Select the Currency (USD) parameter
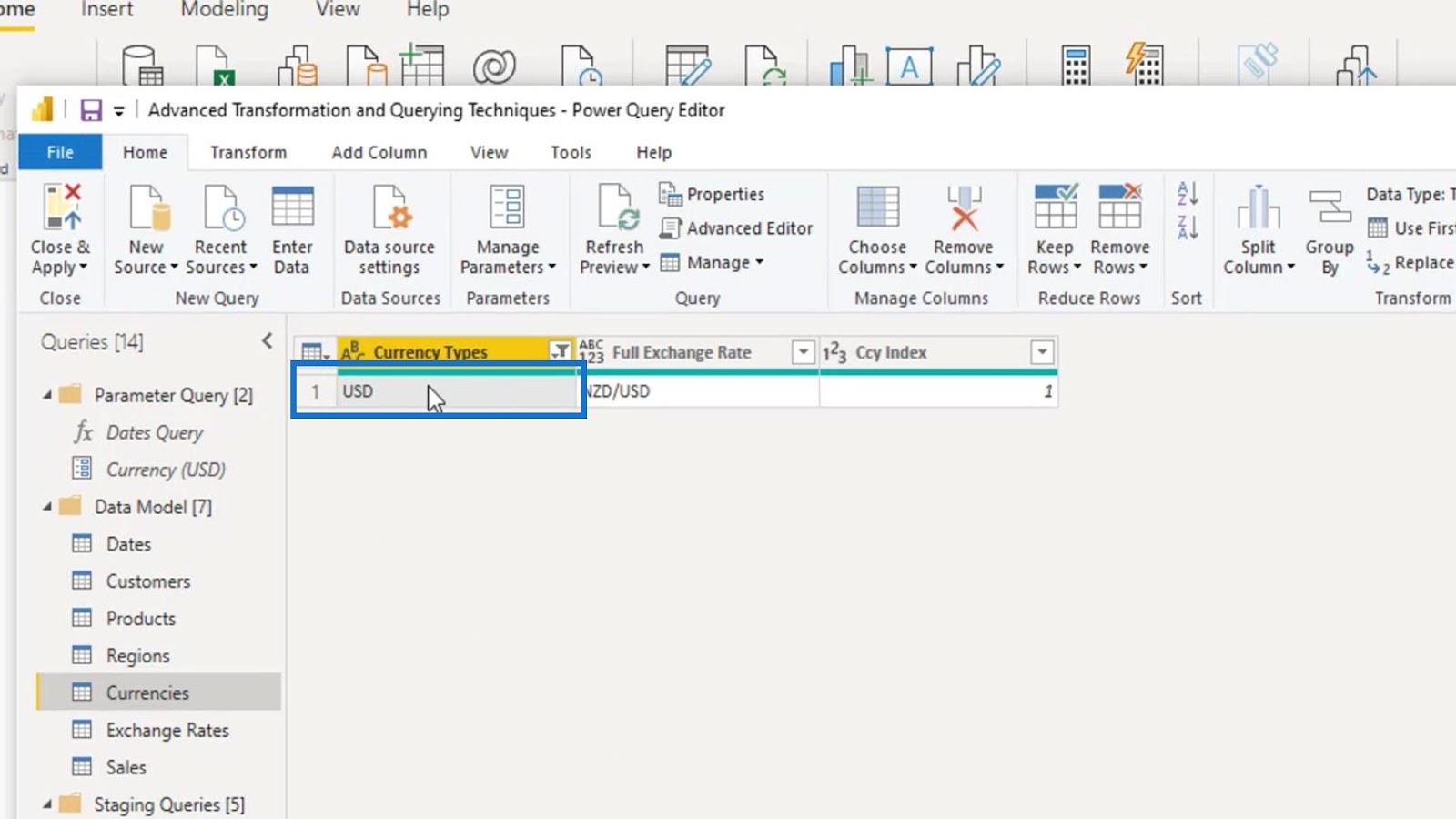1456x819 pixels. 166,470
